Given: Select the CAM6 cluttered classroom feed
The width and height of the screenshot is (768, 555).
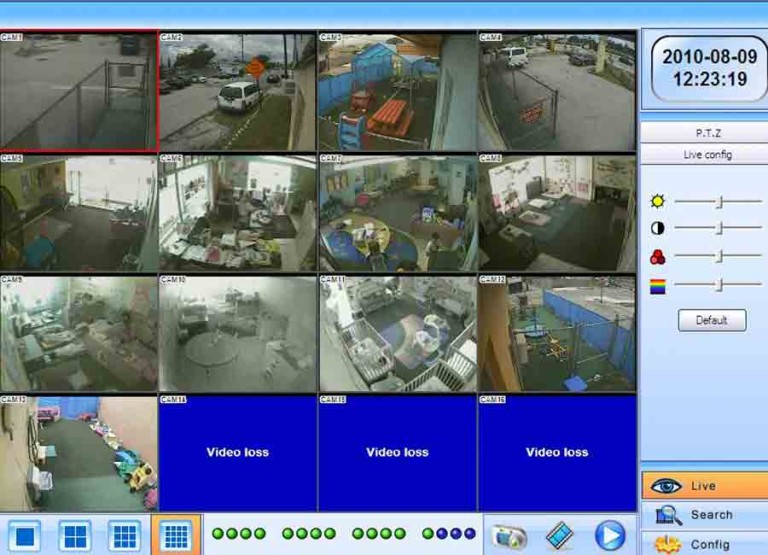Looking at the screenshot, I should pos(238,213).
